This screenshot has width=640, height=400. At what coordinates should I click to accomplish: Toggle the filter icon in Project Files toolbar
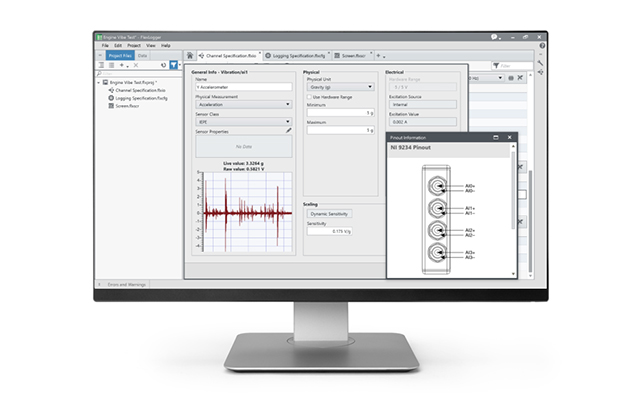coord(173,65)
